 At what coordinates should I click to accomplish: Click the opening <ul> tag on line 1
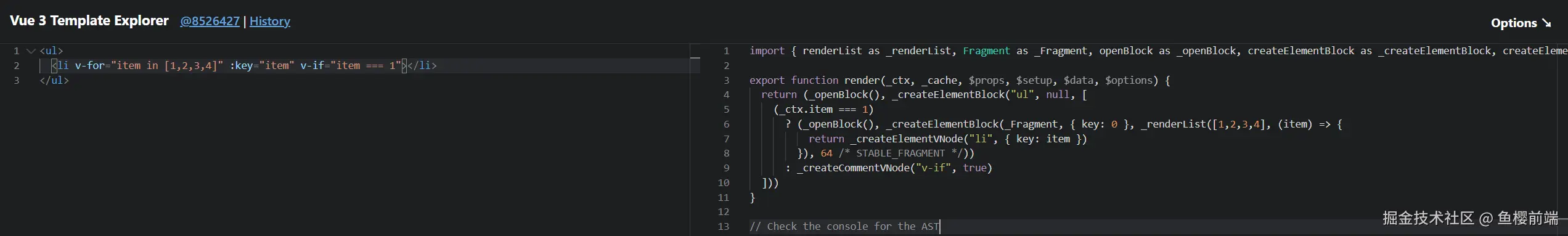pos(51,51)
